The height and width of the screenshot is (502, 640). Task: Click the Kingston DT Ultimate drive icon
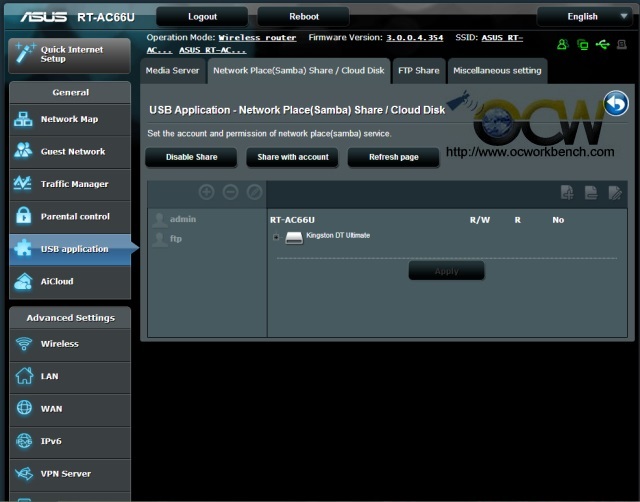tap(294, 238)
